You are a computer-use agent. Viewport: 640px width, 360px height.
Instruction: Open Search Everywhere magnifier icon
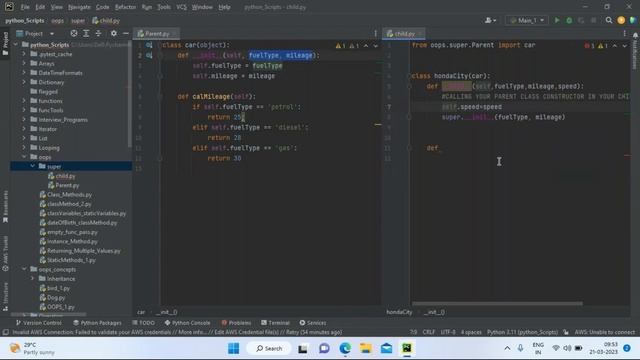[609, 20]
